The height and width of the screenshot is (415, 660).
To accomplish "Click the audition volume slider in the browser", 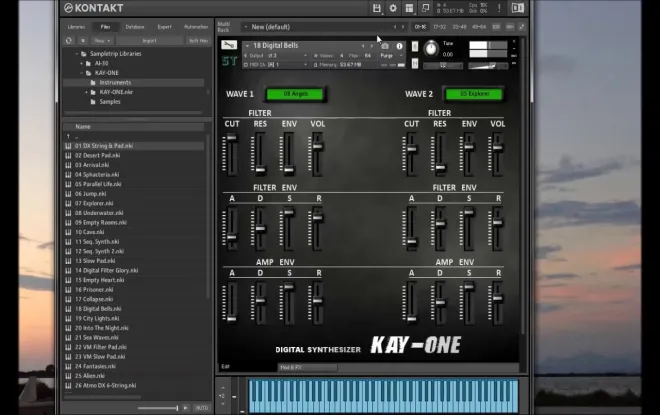I will [158, 408].
